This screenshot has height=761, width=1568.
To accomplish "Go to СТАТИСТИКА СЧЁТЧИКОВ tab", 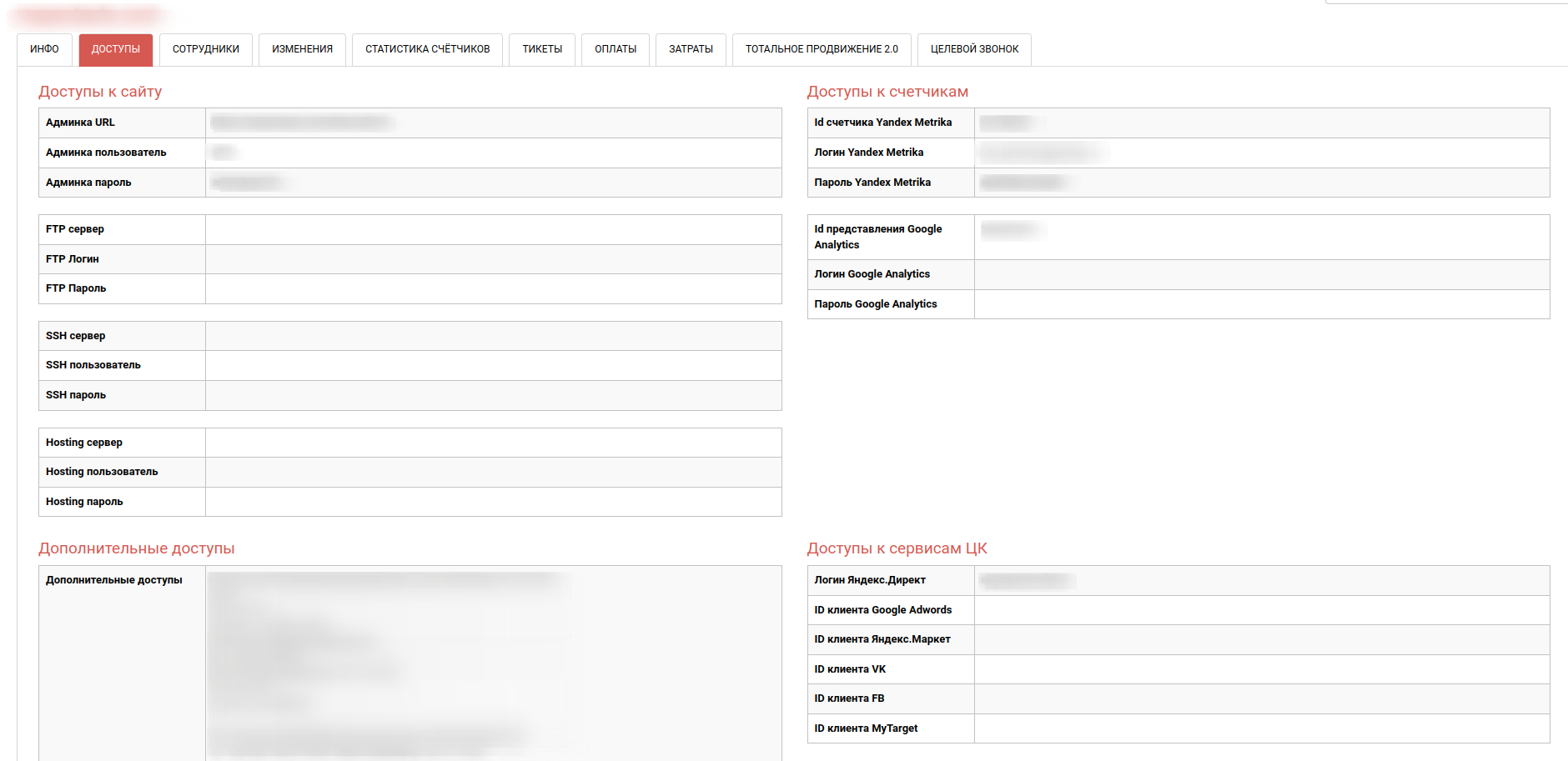I will [427, 49].
